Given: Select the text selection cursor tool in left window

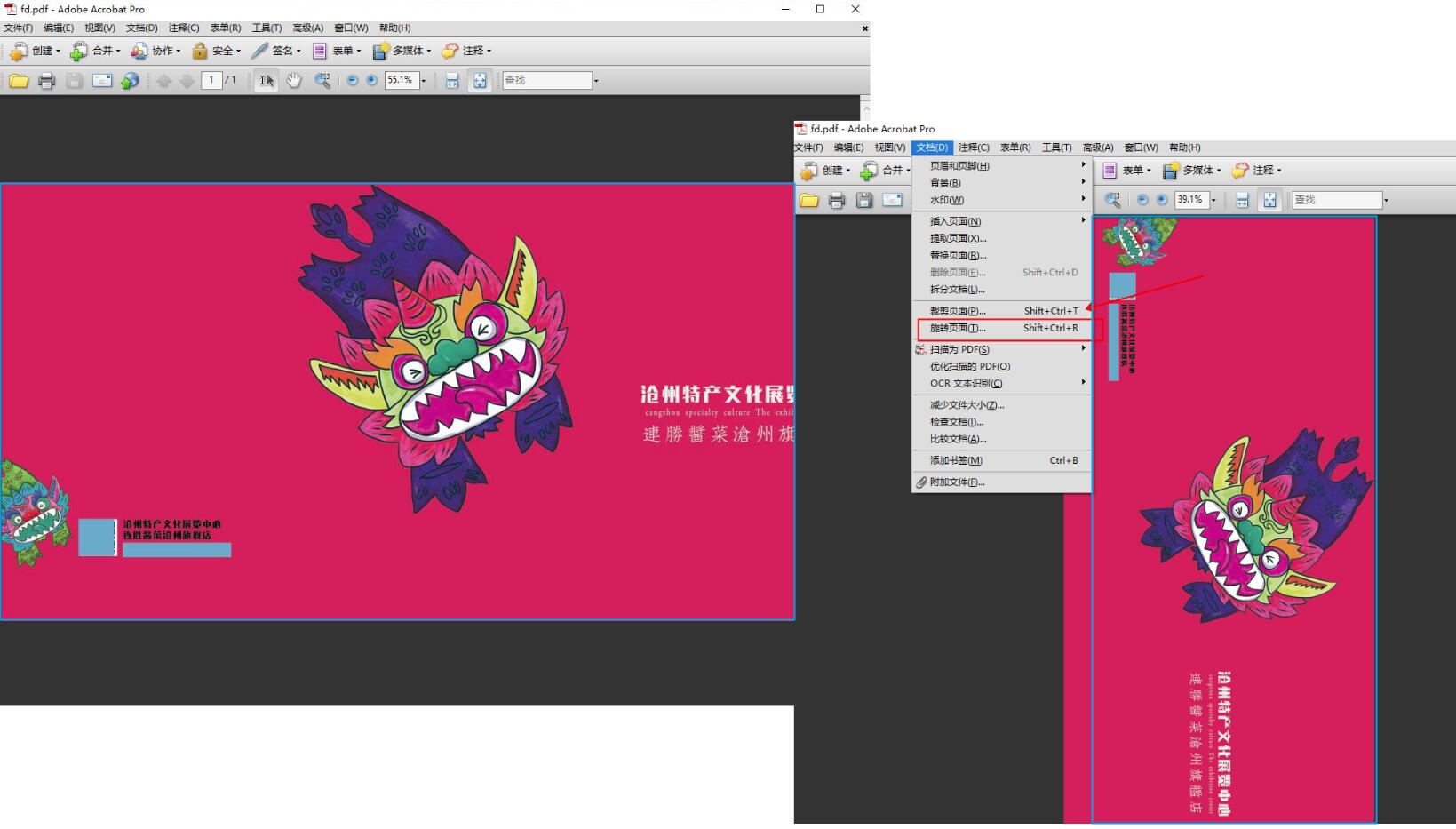Looking at the screenshot, I should coord(266,81).
